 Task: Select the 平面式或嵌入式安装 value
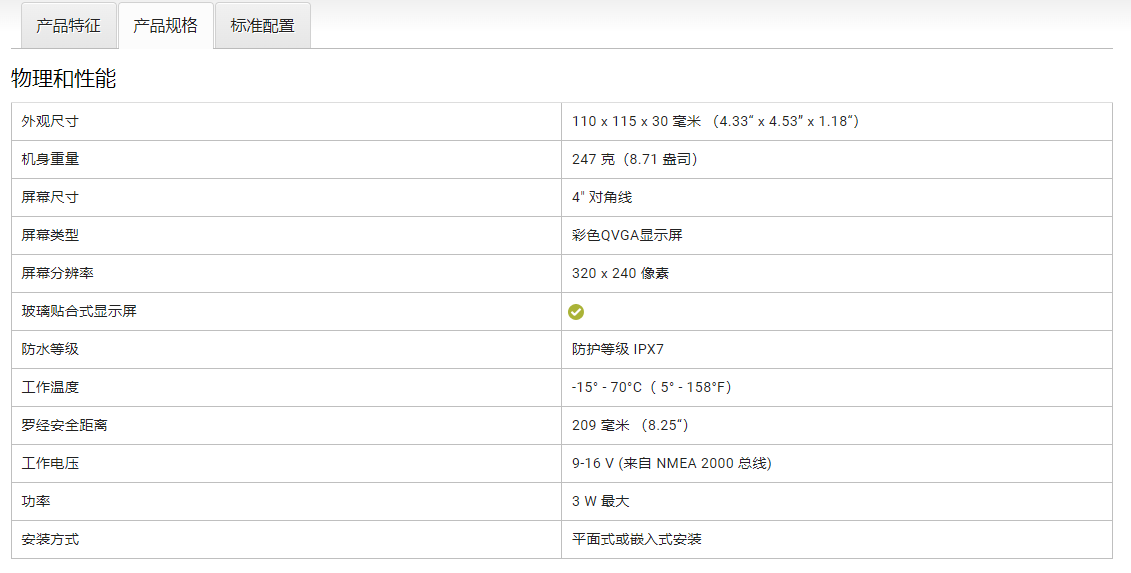(x=636, y=539)
